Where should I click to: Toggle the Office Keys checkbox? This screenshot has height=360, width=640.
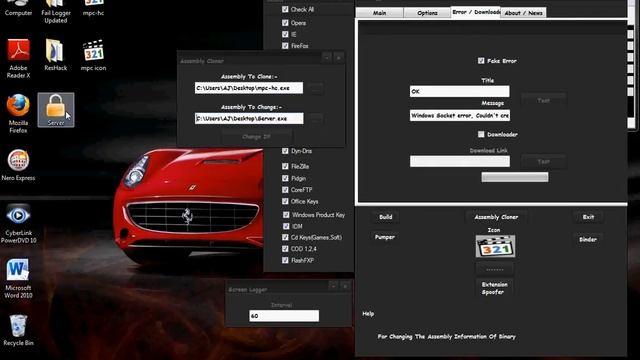tap(285, 201)
